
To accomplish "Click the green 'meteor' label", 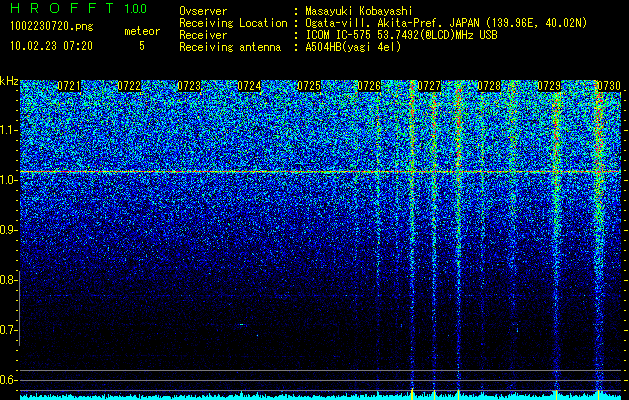I will click(142, 31).
